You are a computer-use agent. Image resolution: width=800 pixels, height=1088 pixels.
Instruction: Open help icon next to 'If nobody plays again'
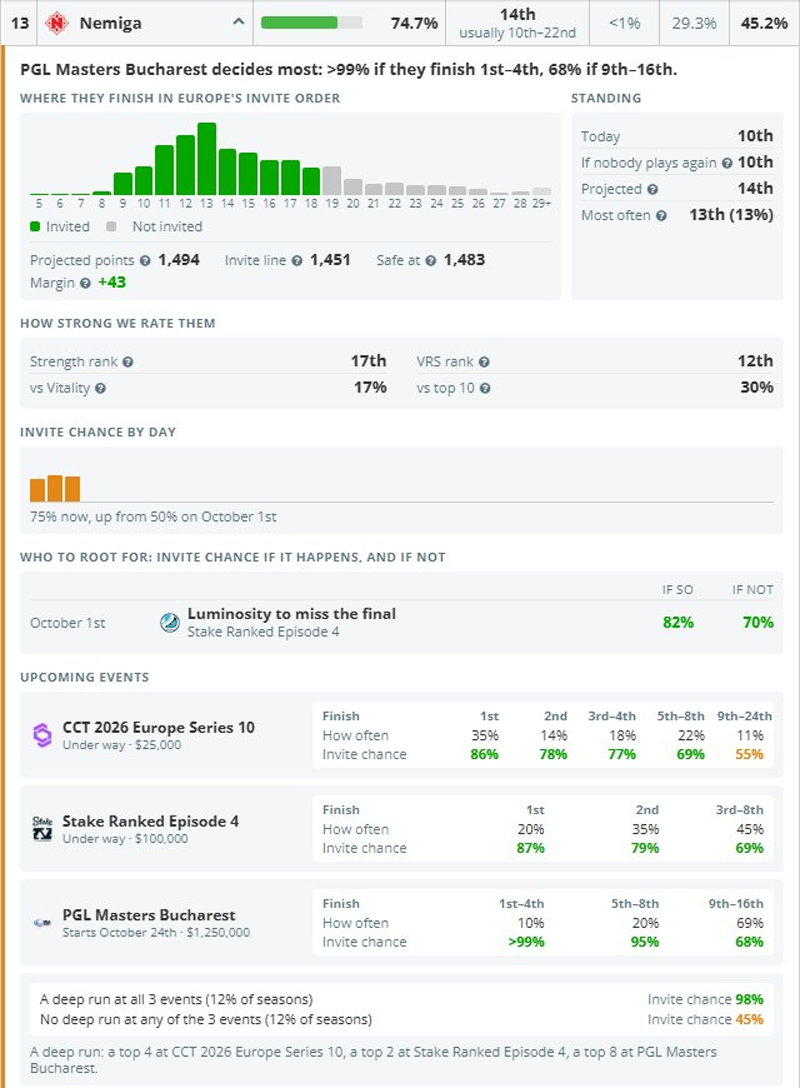[x=726, y=163]
